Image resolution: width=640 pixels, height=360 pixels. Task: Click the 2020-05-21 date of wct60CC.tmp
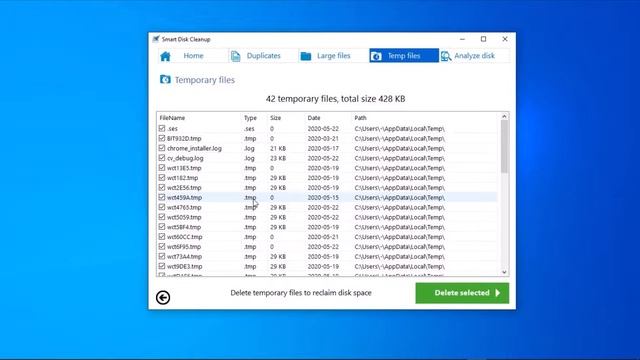click(323, 237)
